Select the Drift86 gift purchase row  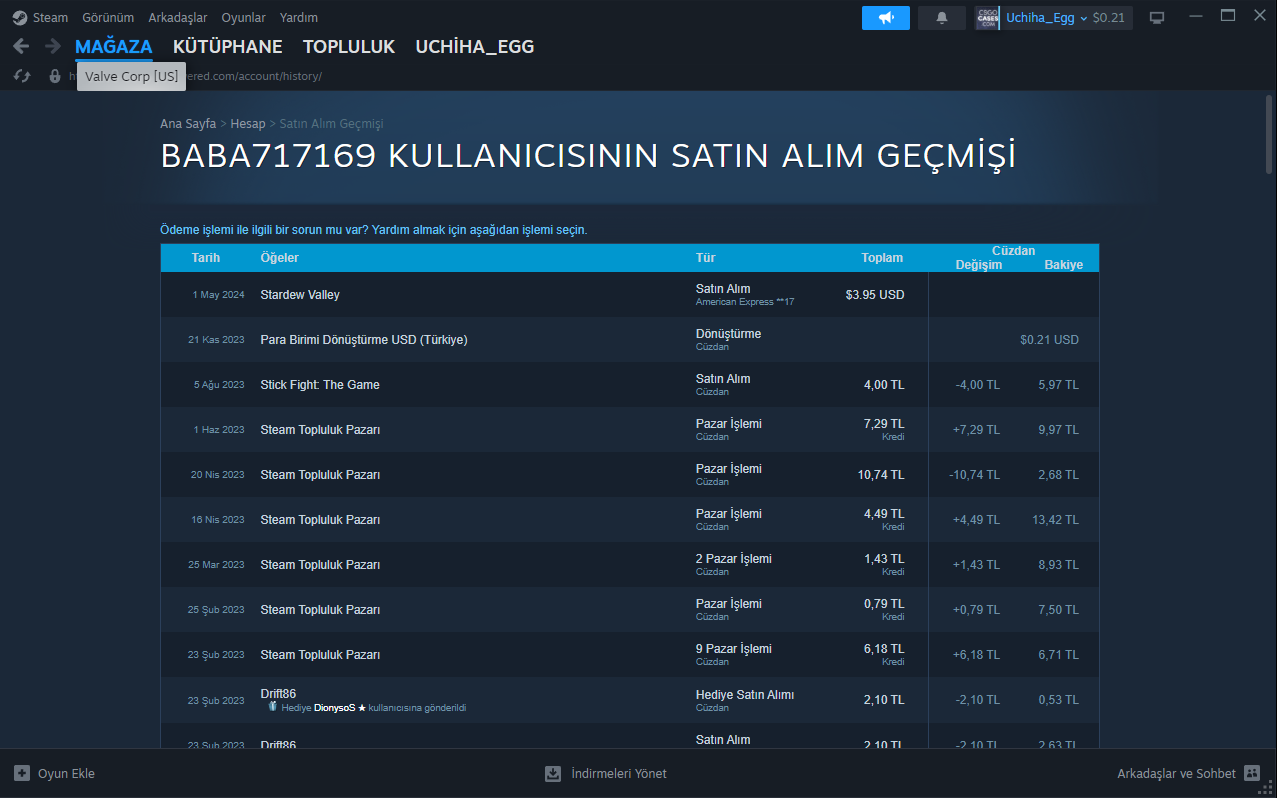(630, 700)
